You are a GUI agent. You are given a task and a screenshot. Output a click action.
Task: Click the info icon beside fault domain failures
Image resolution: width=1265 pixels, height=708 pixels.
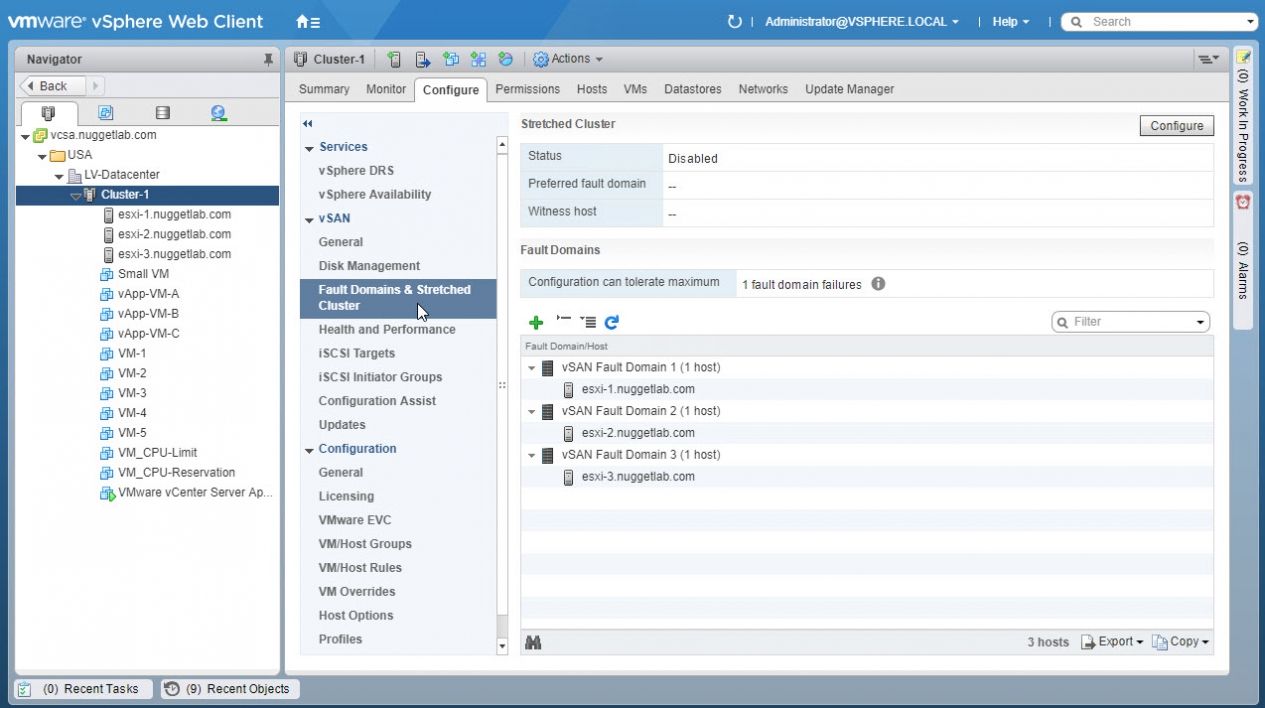click(878, 284)
